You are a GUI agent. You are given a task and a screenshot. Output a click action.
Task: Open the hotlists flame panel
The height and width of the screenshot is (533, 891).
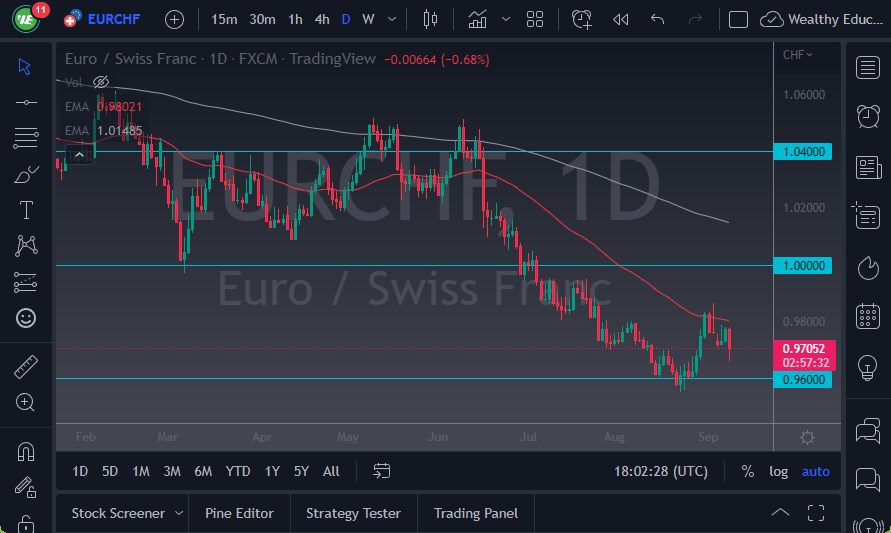click(868, 268)
